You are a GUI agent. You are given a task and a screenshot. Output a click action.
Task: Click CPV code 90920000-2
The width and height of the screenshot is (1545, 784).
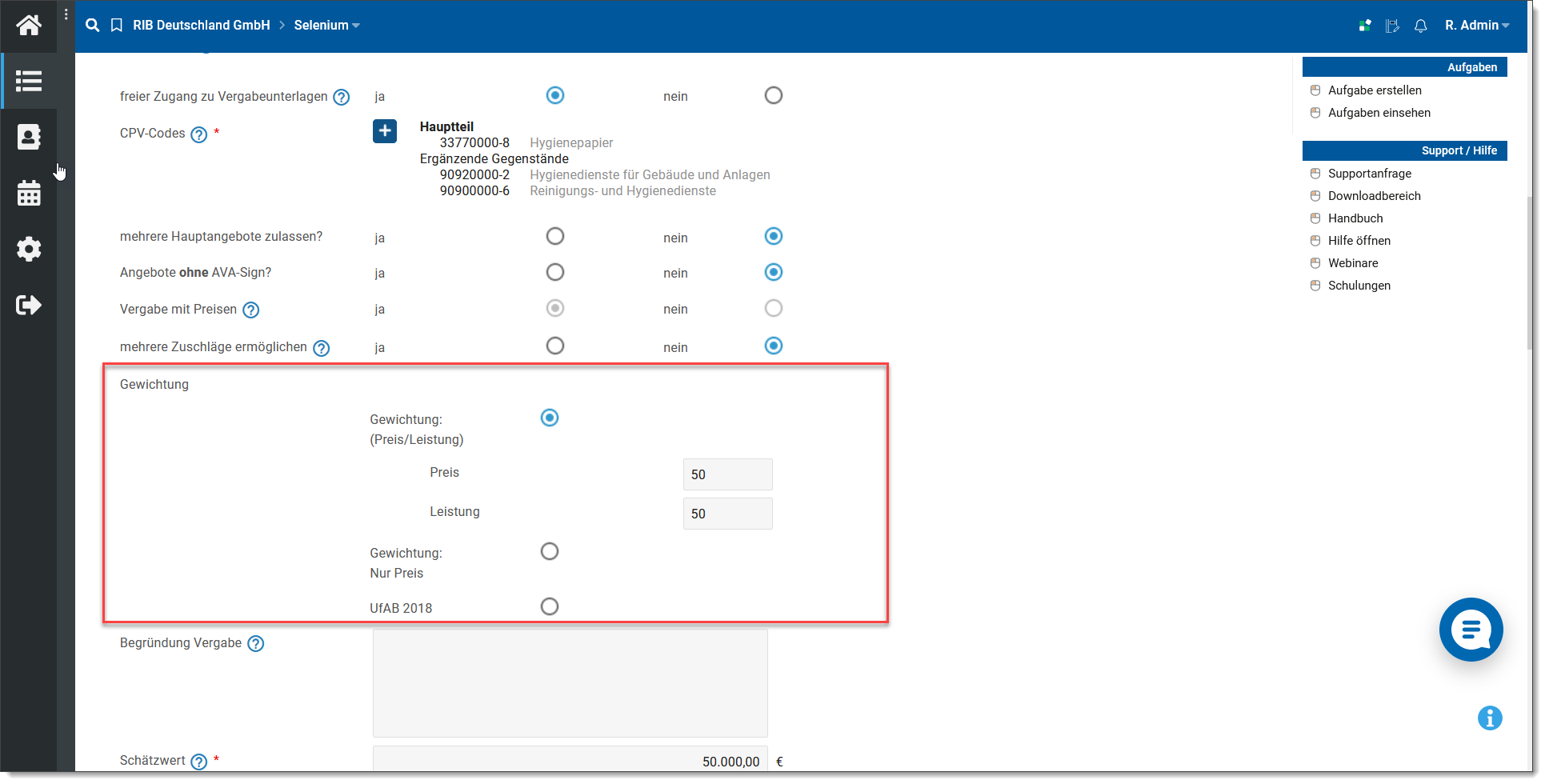coord(474,174)
